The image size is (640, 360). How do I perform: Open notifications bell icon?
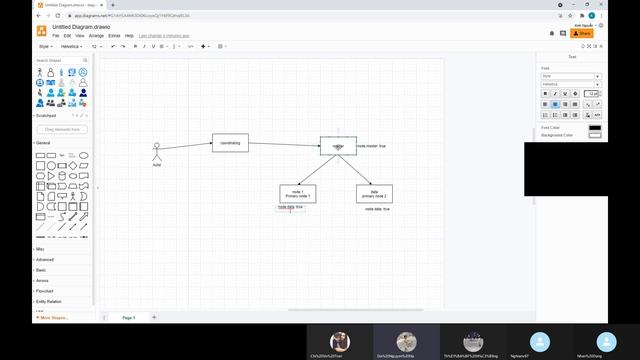552,33
